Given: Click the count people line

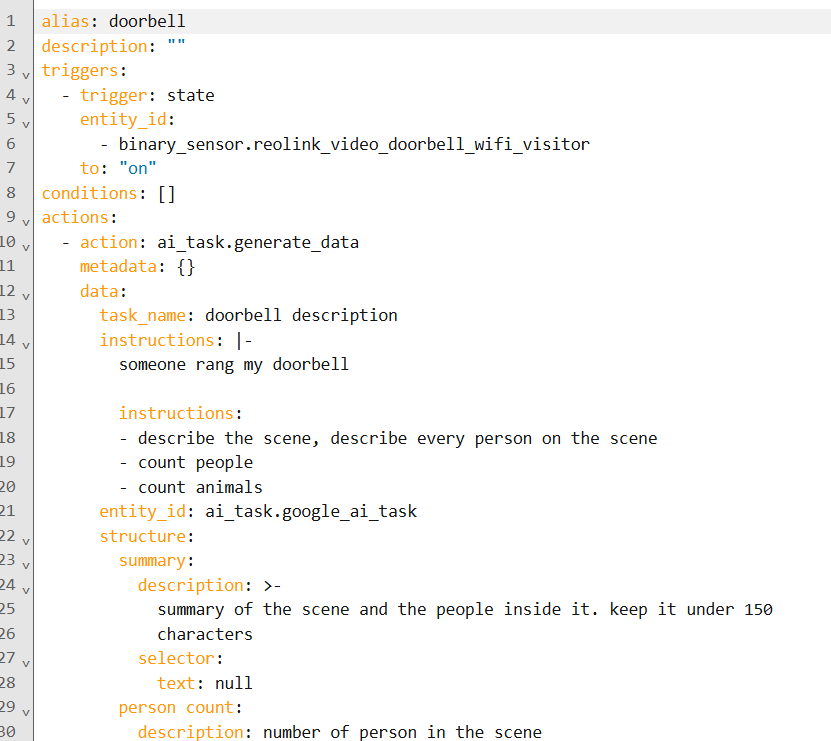Looking at the screenshot, I should tap(186, 463).
